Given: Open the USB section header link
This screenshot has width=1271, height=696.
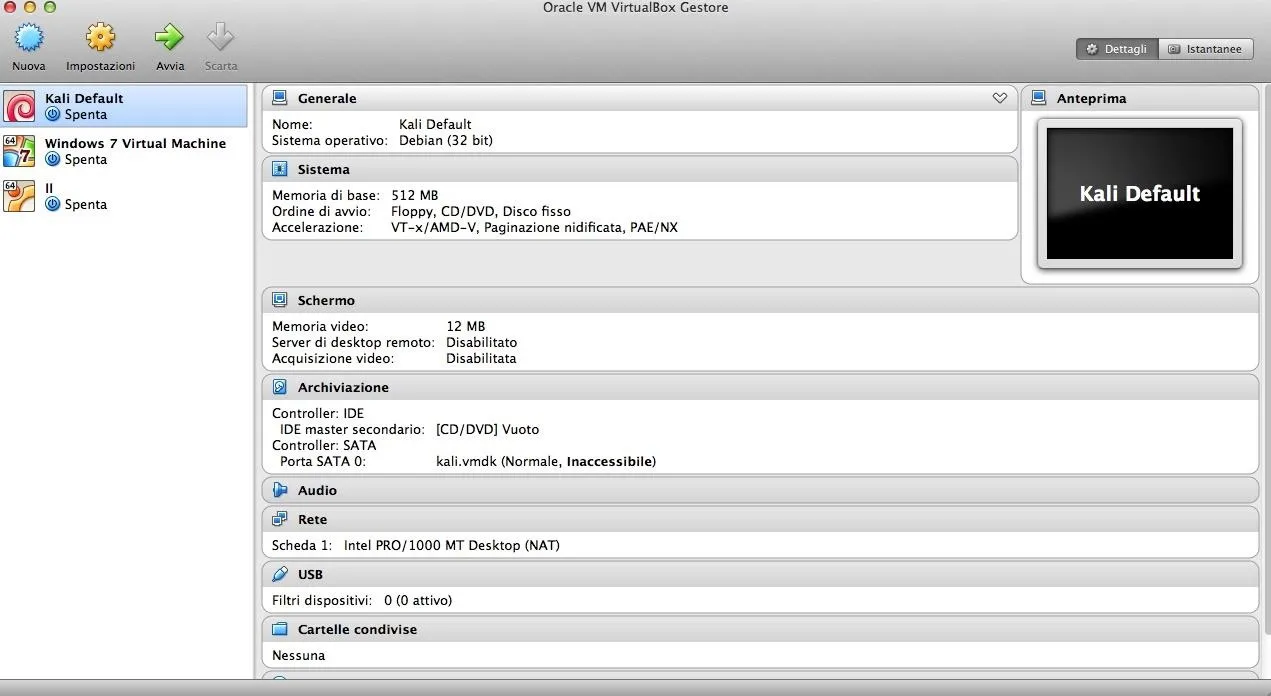Looking at the screenshot, I should point(310,574).
